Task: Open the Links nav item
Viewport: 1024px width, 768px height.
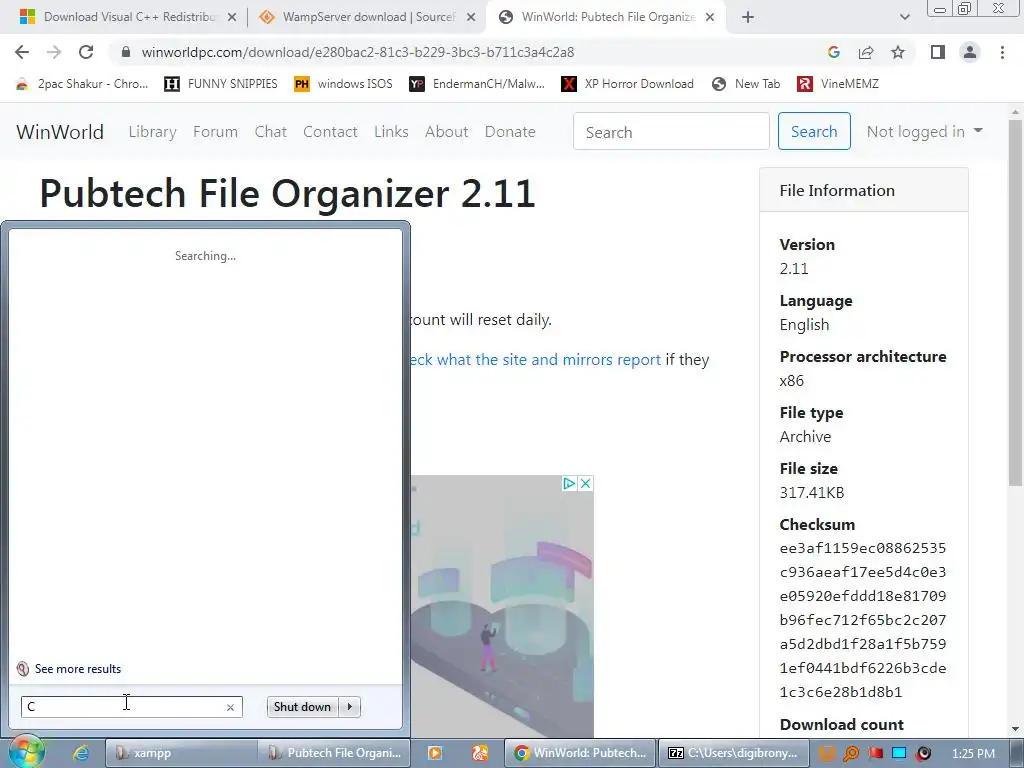Action: (391, 132)
